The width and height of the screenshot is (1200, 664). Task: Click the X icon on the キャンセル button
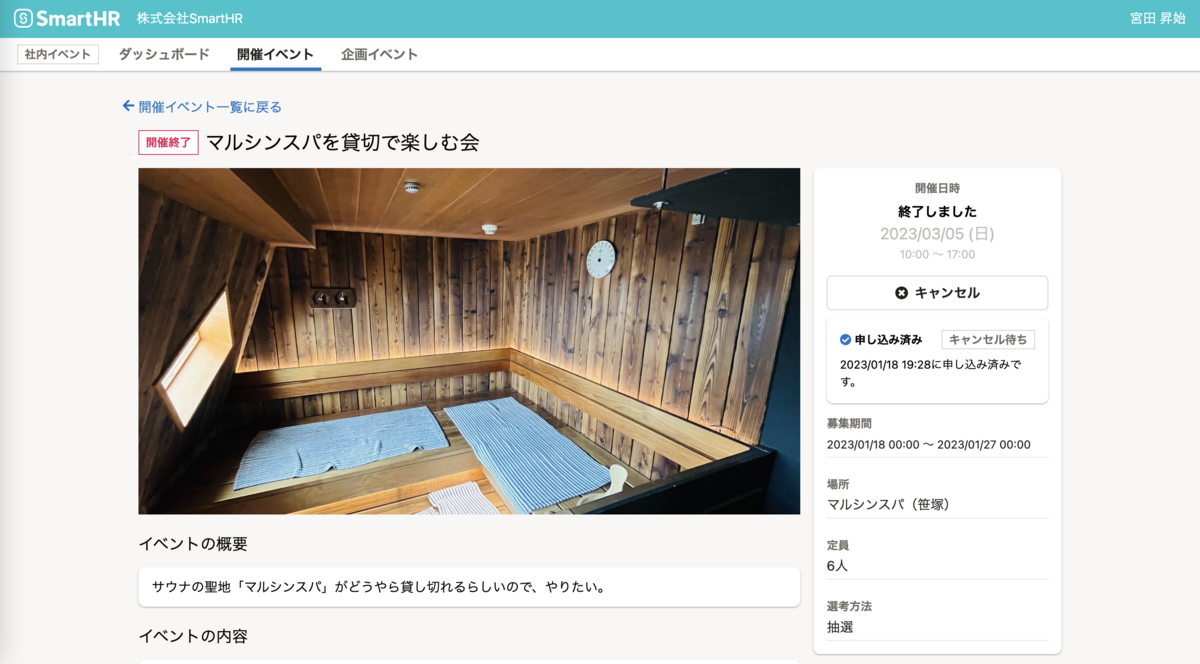pos(901,293)
